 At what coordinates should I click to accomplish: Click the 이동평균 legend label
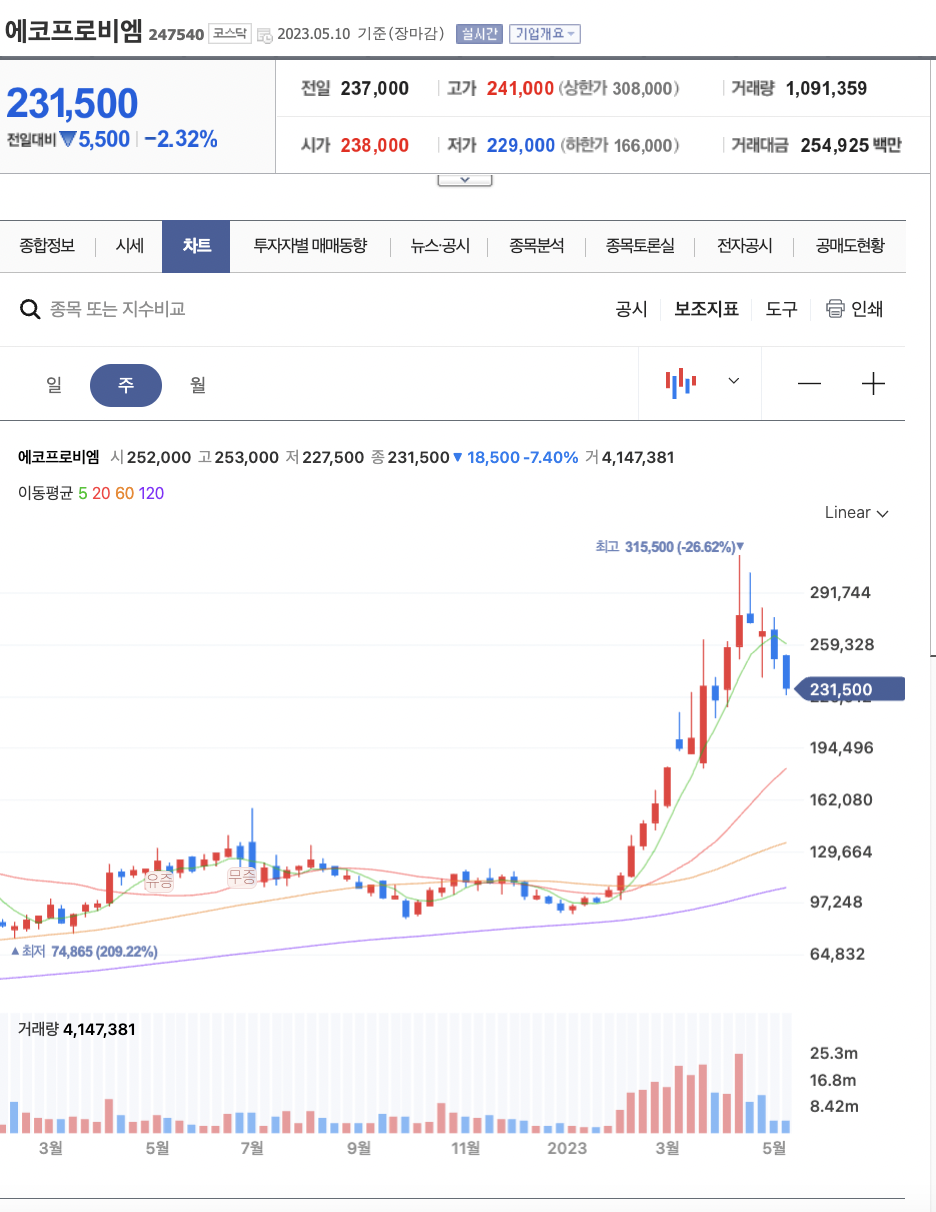[46, 493]
